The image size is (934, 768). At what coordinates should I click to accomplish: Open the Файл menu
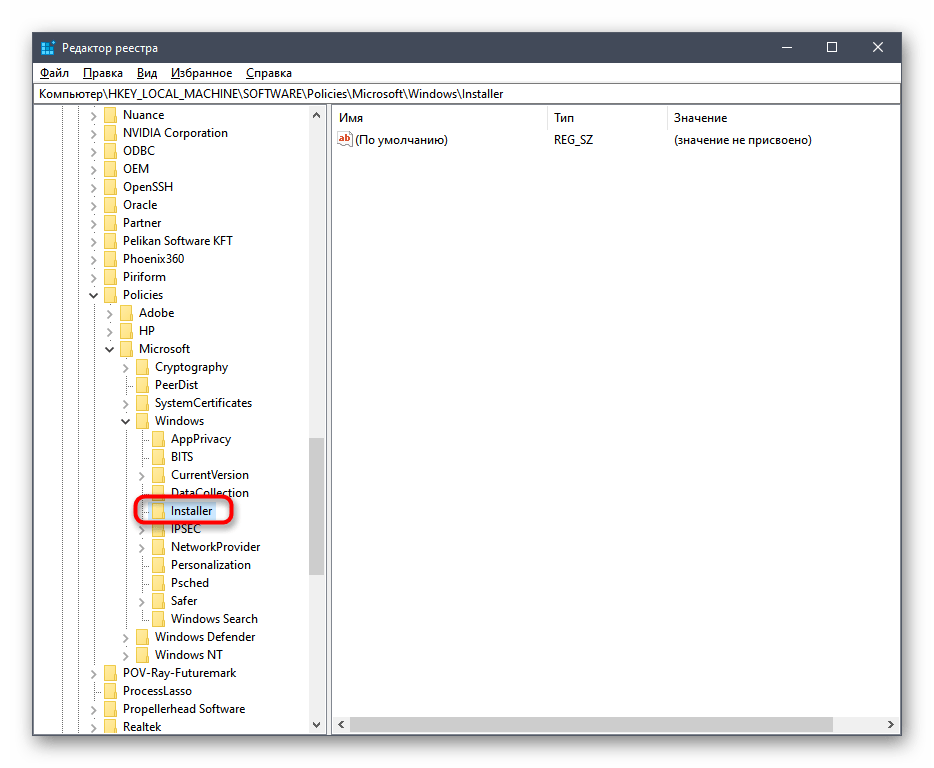click(54, 73)
